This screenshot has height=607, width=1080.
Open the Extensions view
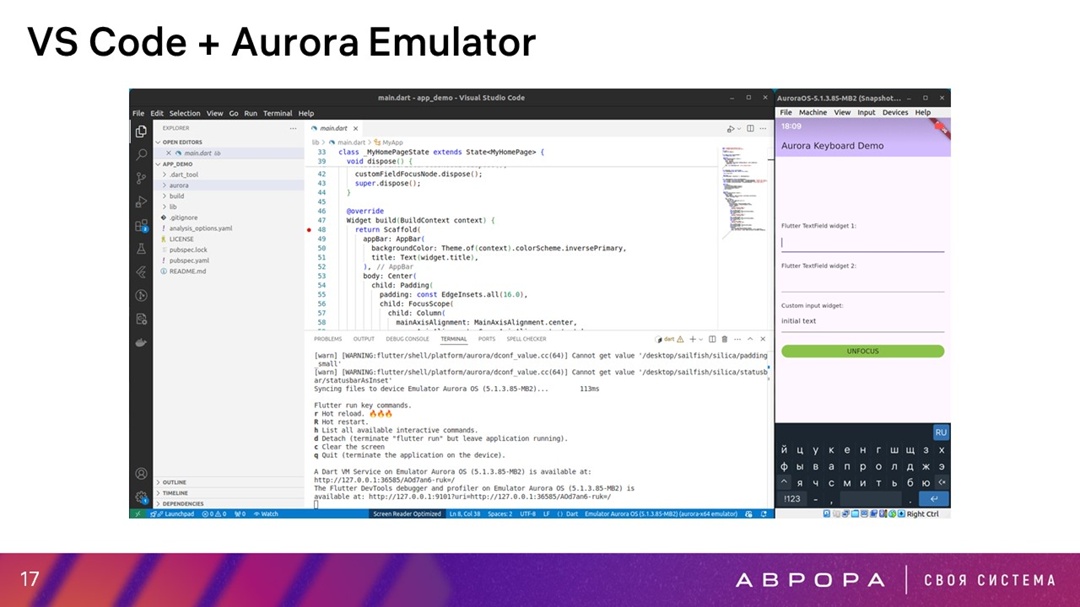coord(141,225)
